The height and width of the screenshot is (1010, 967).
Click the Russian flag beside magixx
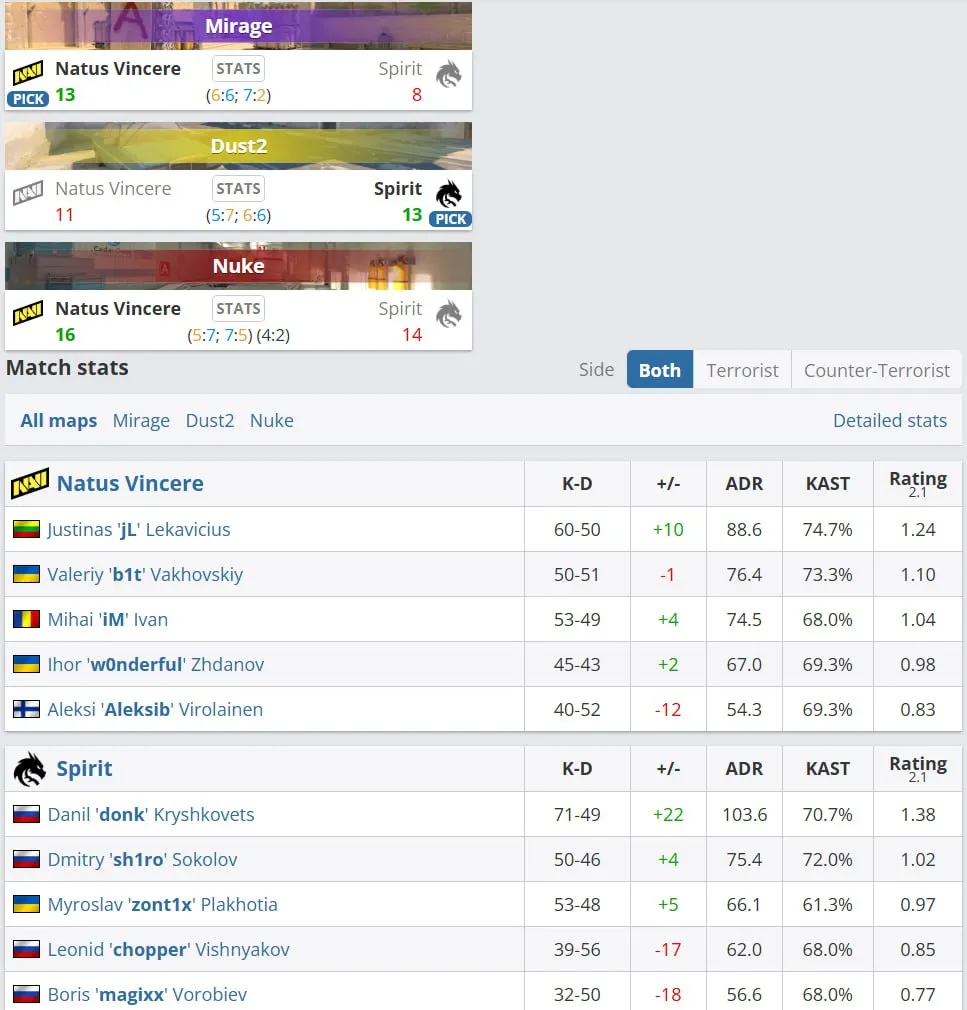click(26, 995)
